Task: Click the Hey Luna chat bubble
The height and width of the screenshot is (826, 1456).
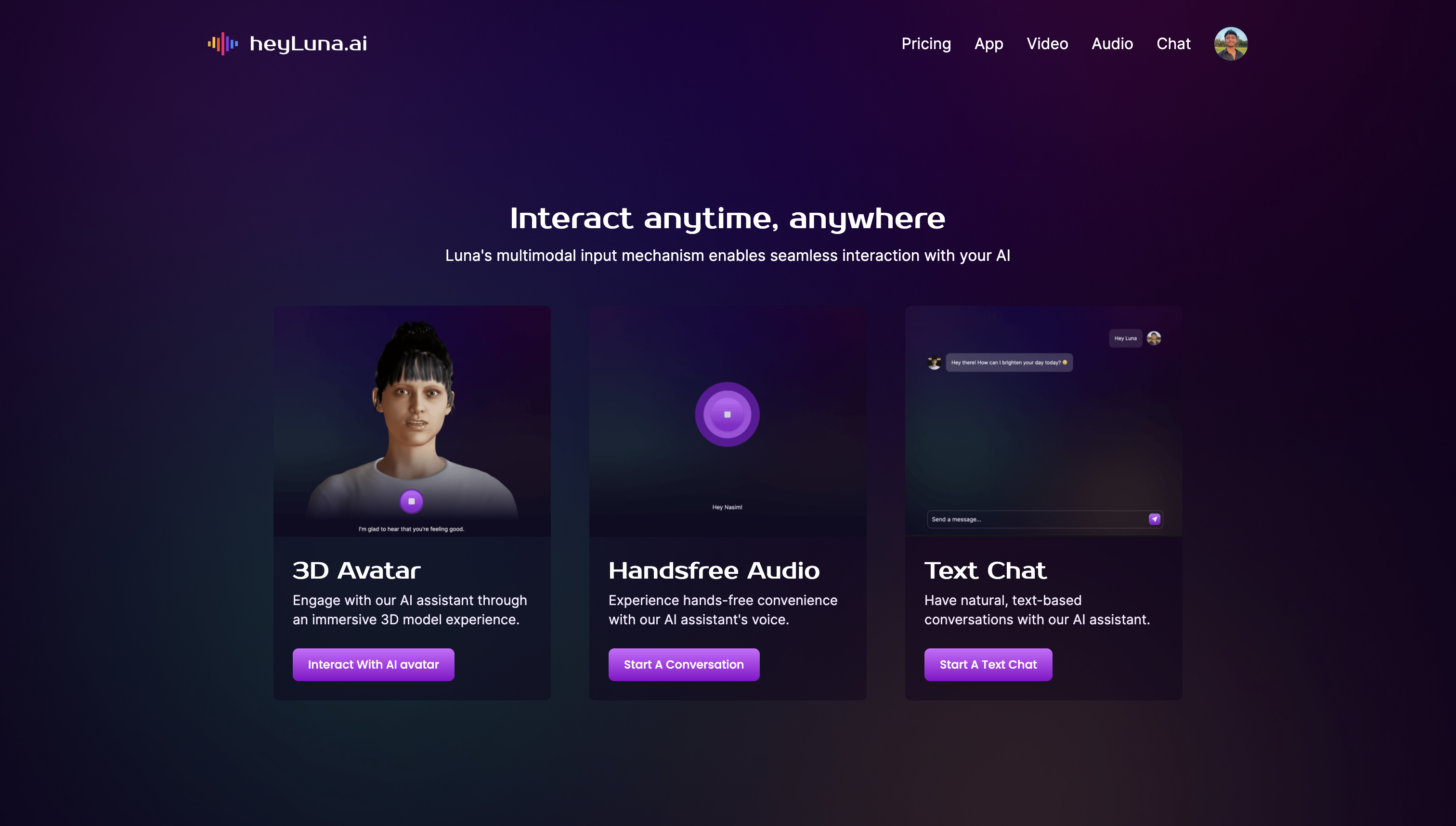Action: (1125, 338)
